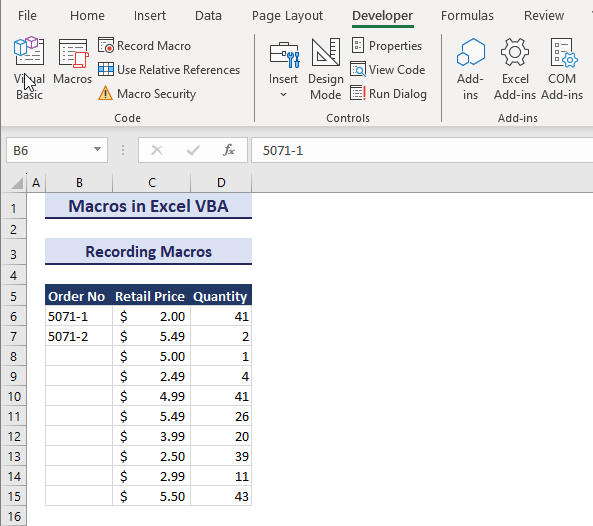Screen dimensions: 593x526
Task: Select quantity cell 20
Action: (221, 436)
